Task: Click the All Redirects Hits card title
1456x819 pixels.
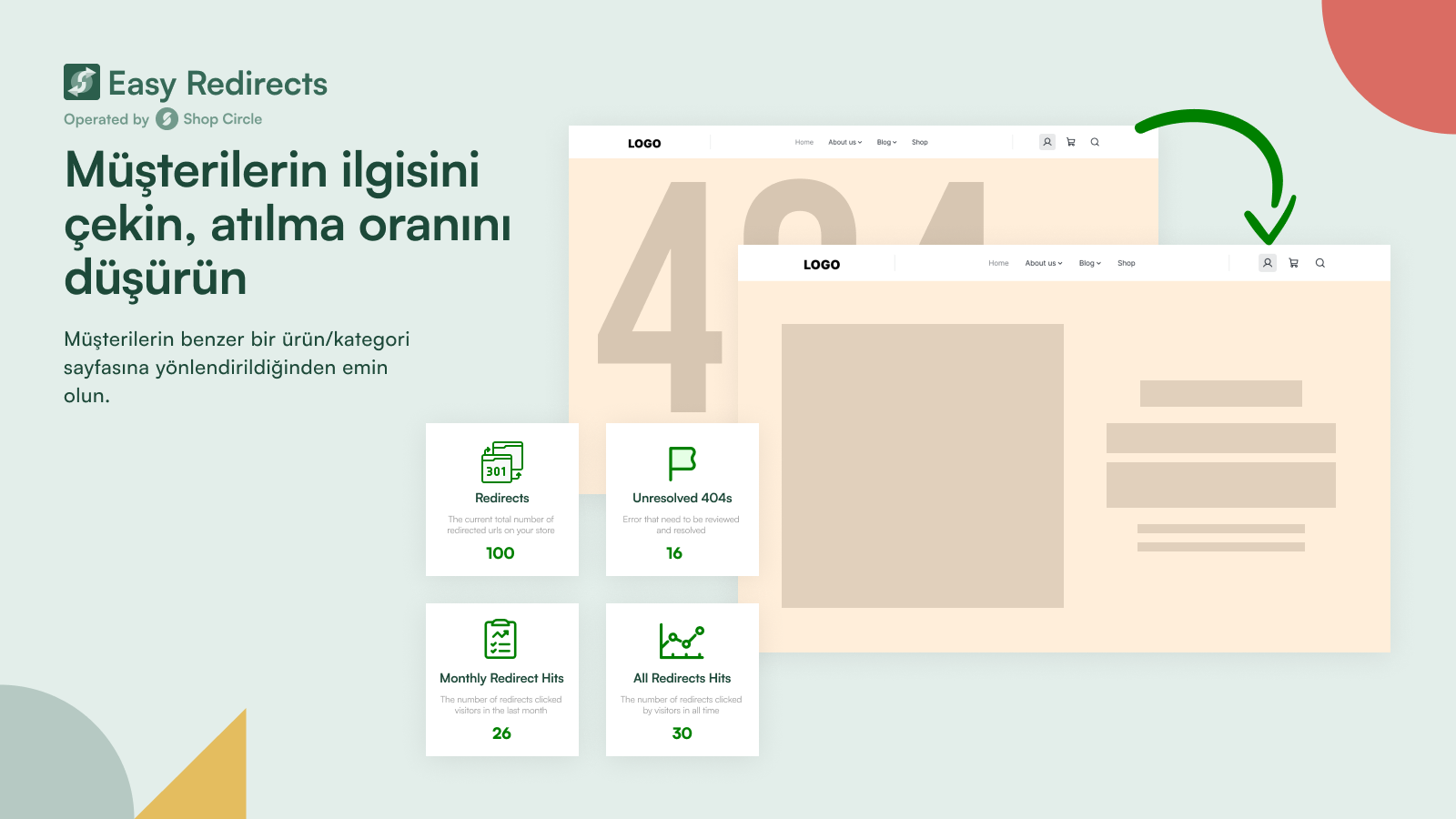Action: (x=682, y=678)
